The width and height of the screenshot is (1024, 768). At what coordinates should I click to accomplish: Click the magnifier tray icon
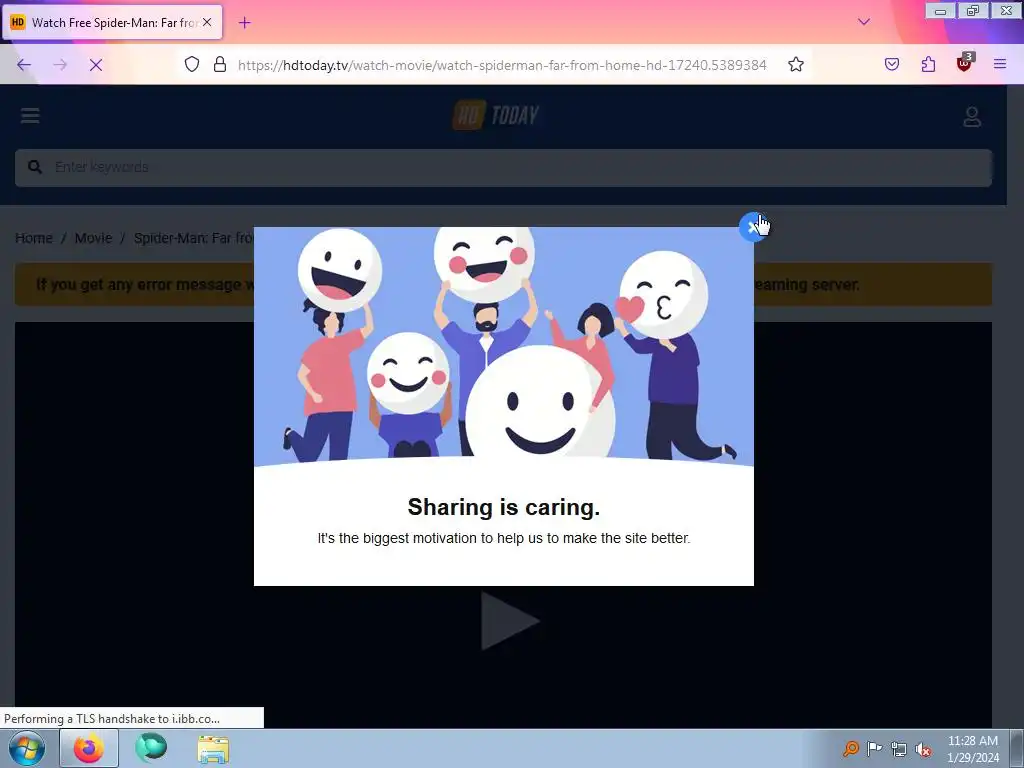coord(850,748)
